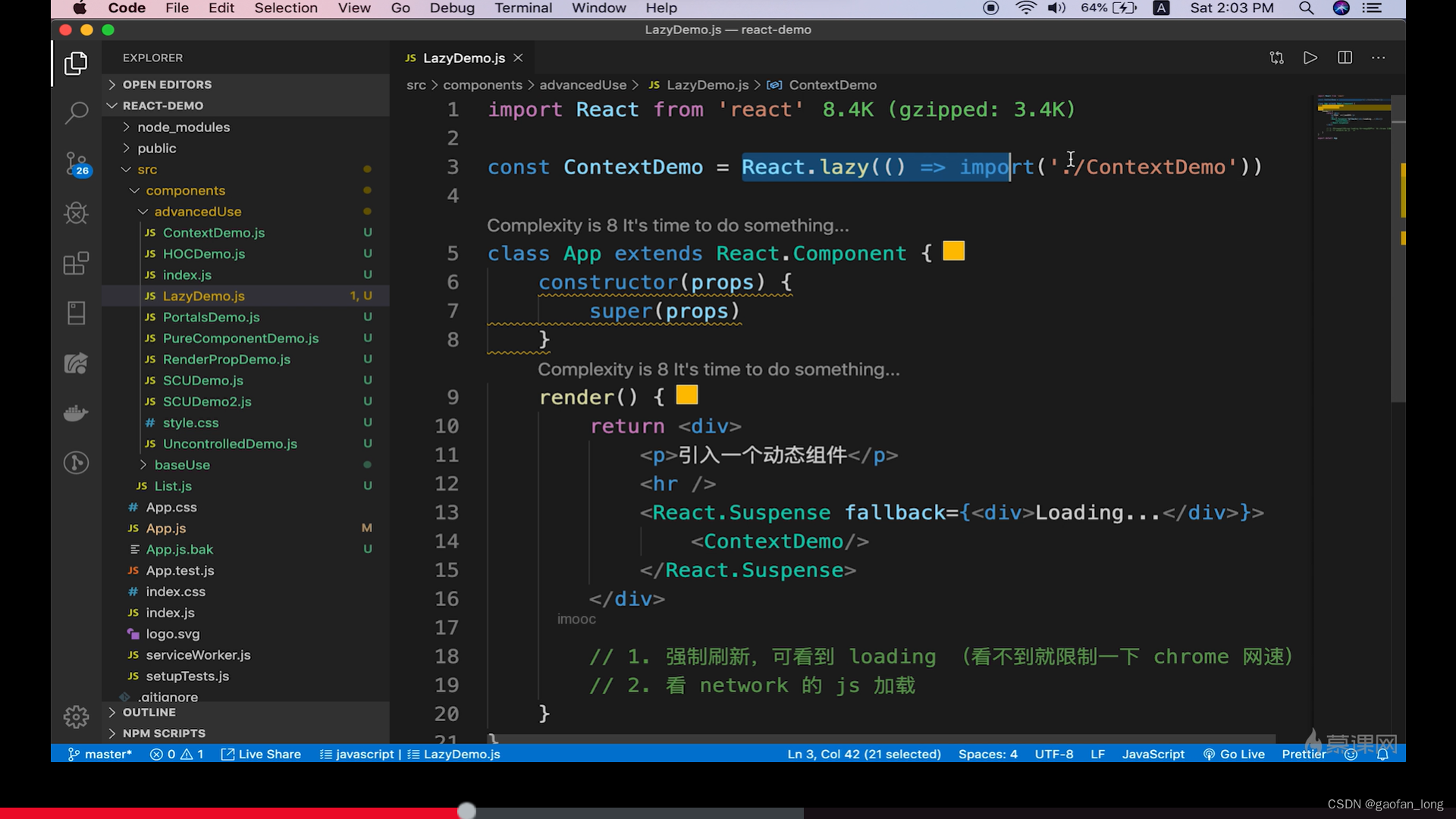
Task: Open the More Actions ellipsis menu
Action: click(1379, 58)
